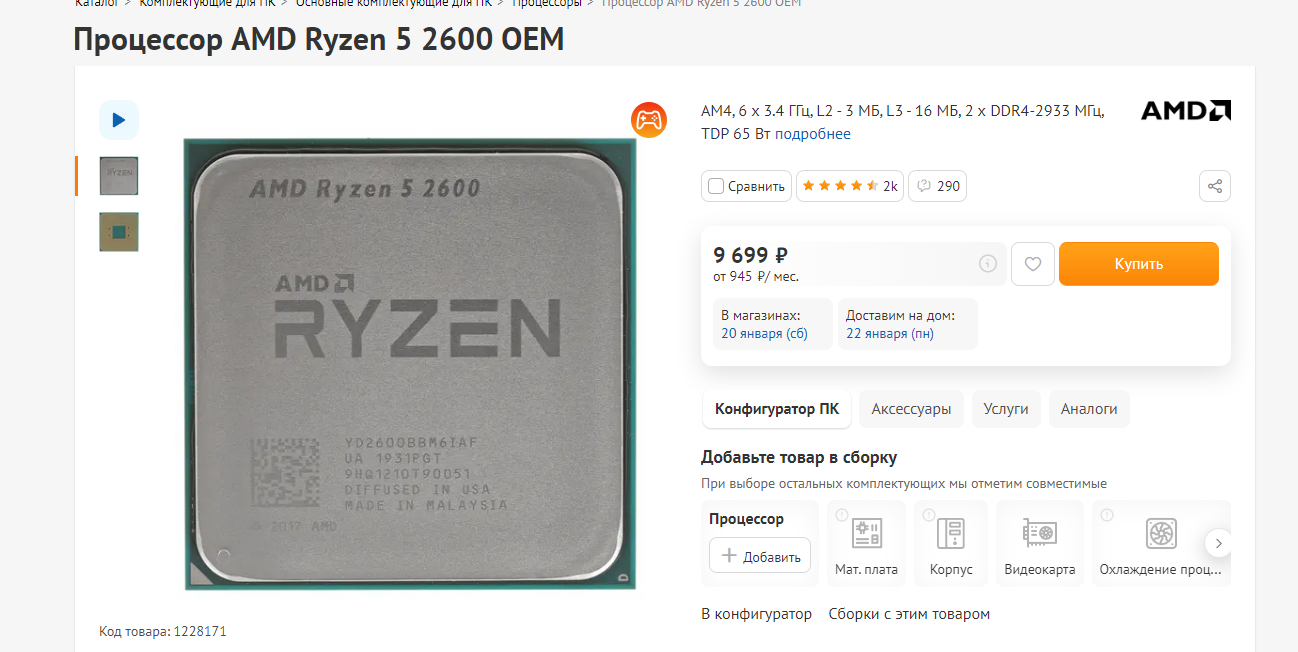The height and width of the screenshot is (652, 1298).
Task: Expand configurator carousel with right arrow
Action: (x=1218, y=543)
